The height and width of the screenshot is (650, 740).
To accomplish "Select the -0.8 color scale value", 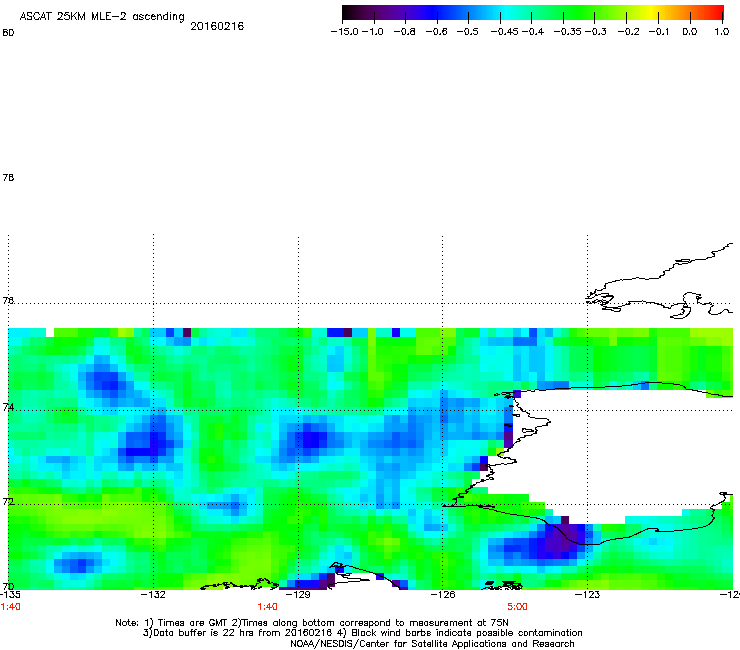I will (x=404, y=32).
